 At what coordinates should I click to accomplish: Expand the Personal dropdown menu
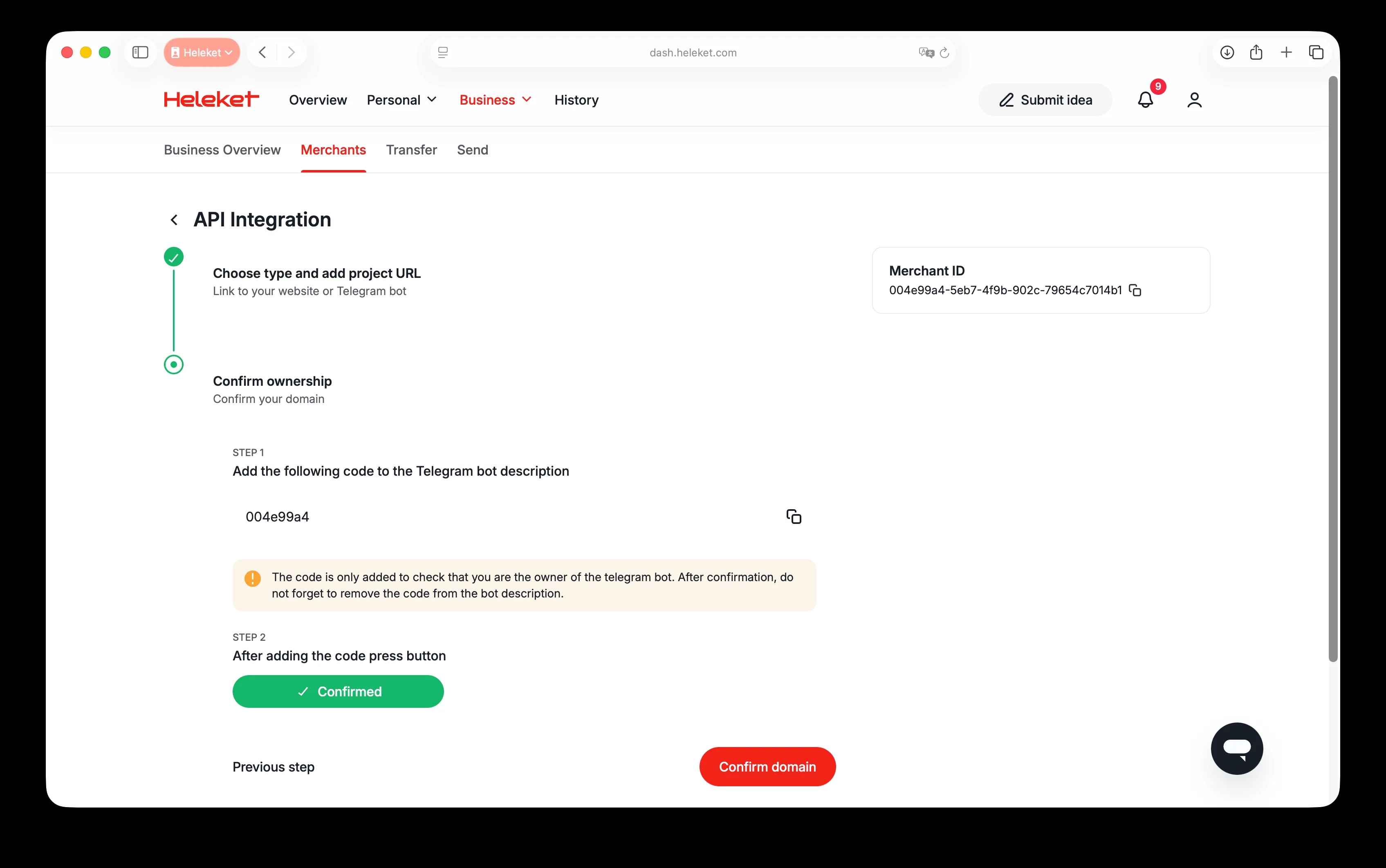pyautogui.click(x=401, y=100)
